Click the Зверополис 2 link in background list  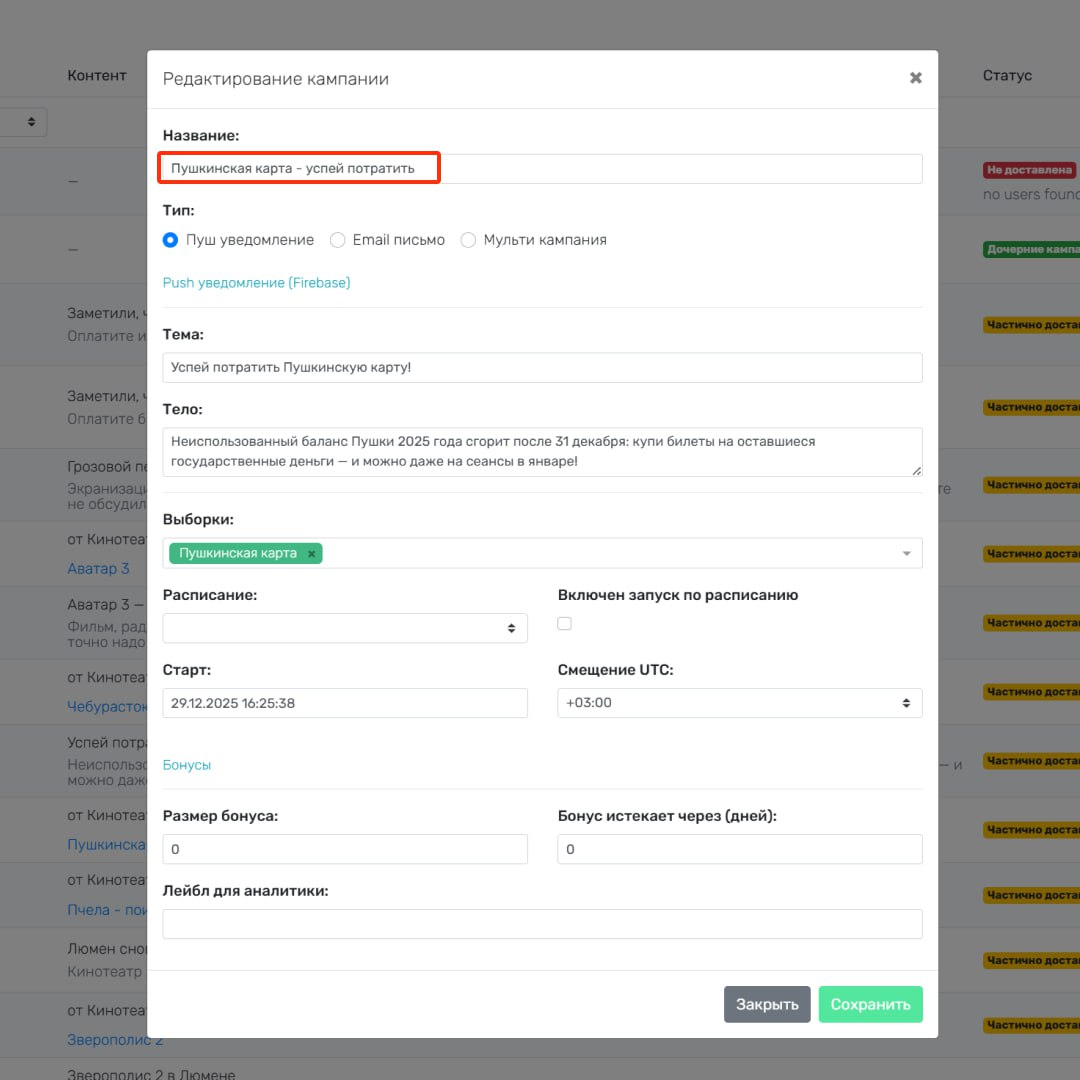(115, 1040)
